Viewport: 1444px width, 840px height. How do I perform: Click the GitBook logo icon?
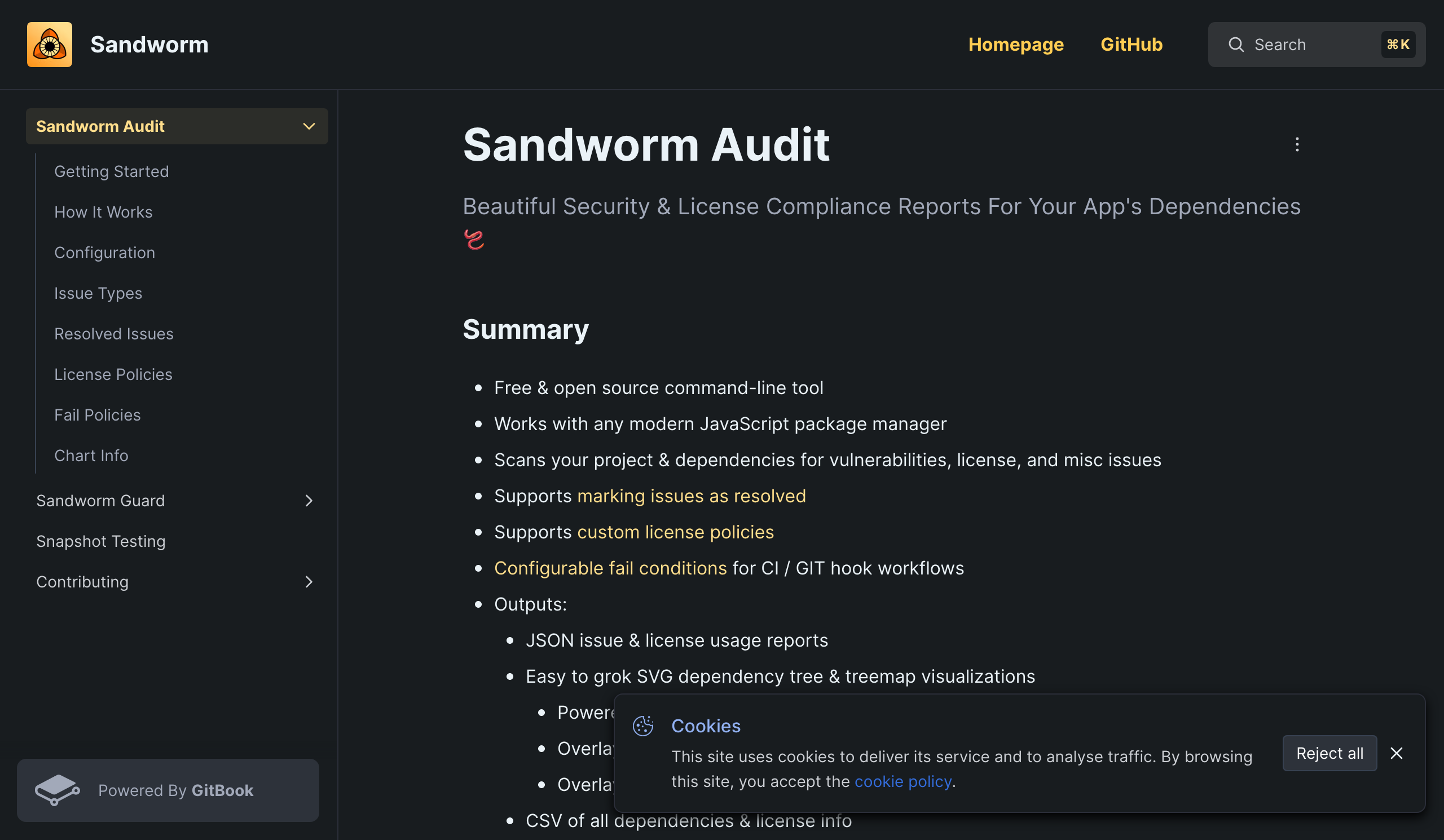tap(58, 790)
